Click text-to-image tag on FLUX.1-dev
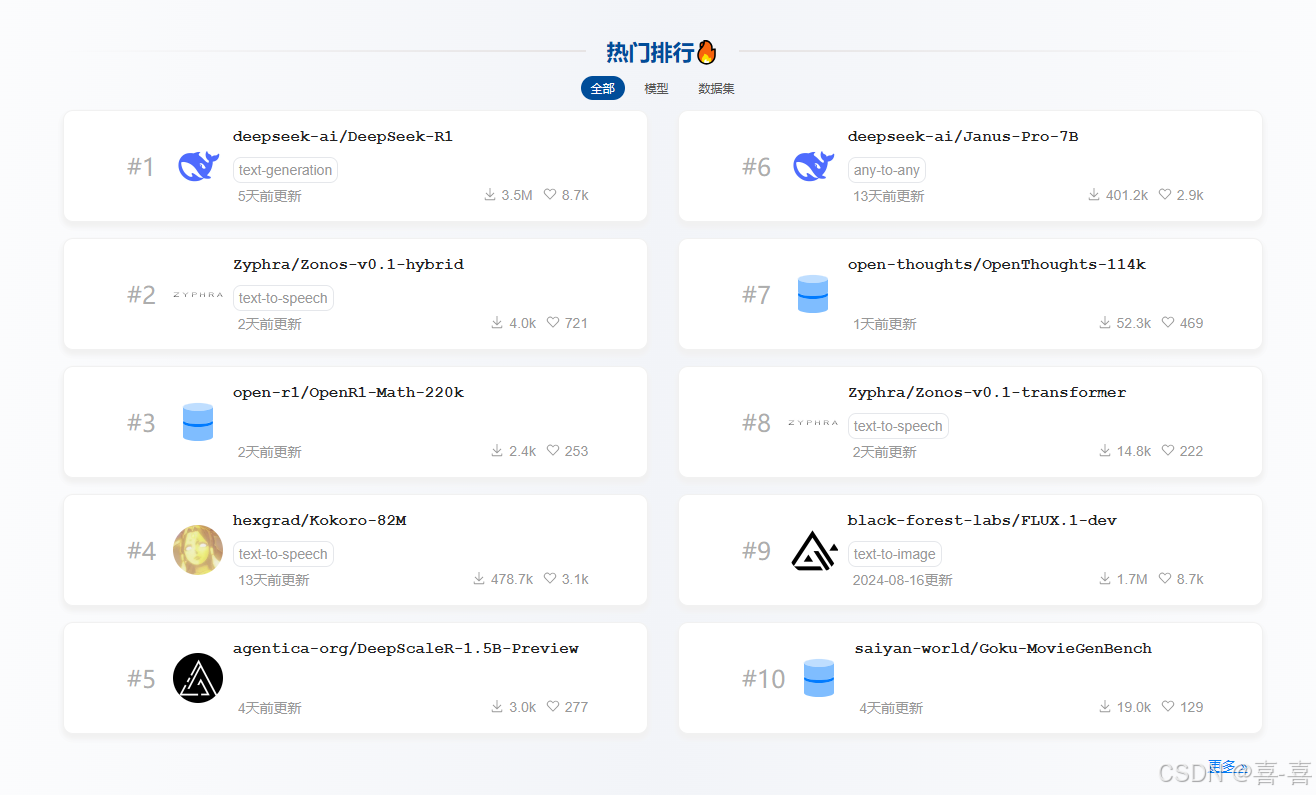Screen dimensions: 1316x795 point(895,554)
